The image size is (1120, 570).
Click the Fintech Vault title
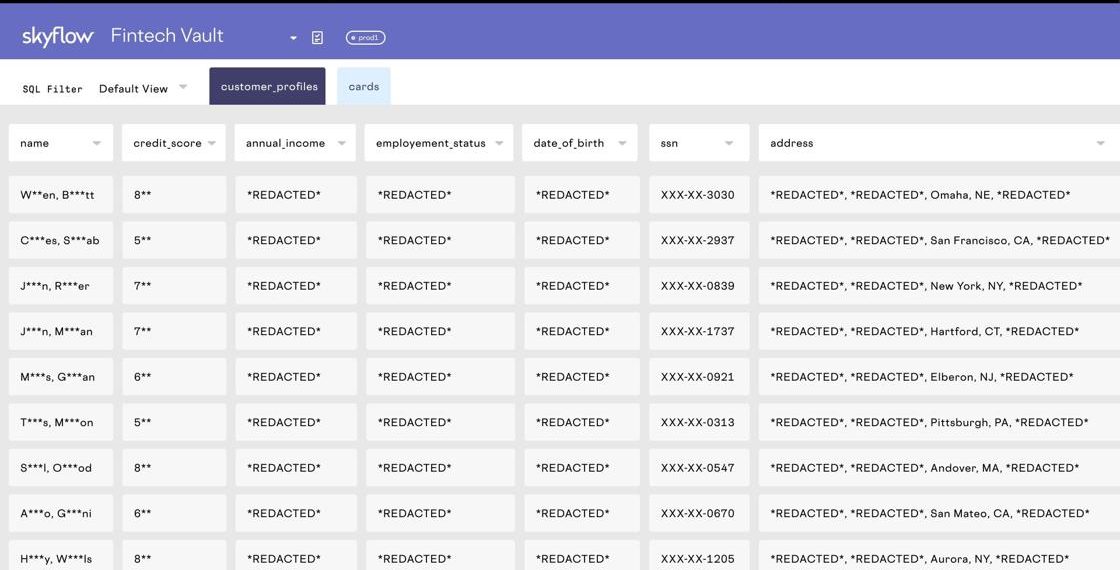[167, 36]
